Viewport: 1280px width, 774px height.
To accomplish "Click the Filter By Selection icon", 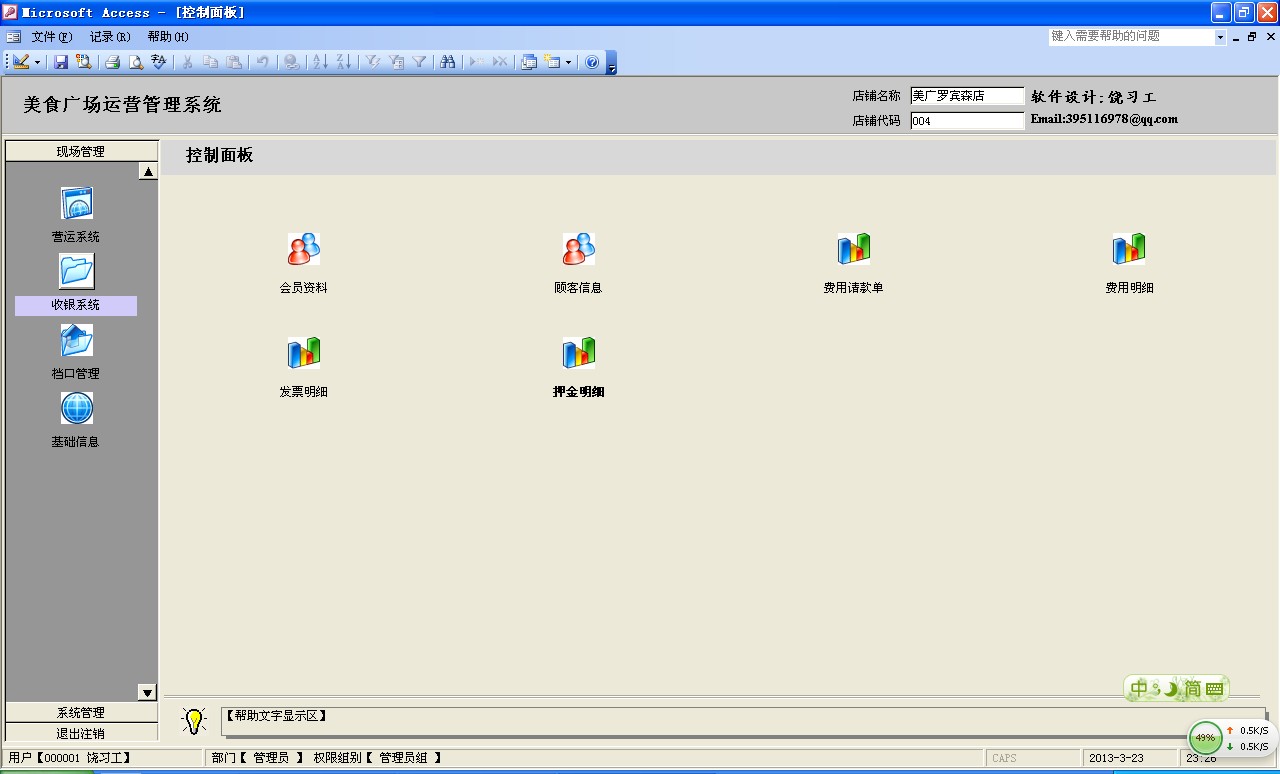I will coord(373,62).
